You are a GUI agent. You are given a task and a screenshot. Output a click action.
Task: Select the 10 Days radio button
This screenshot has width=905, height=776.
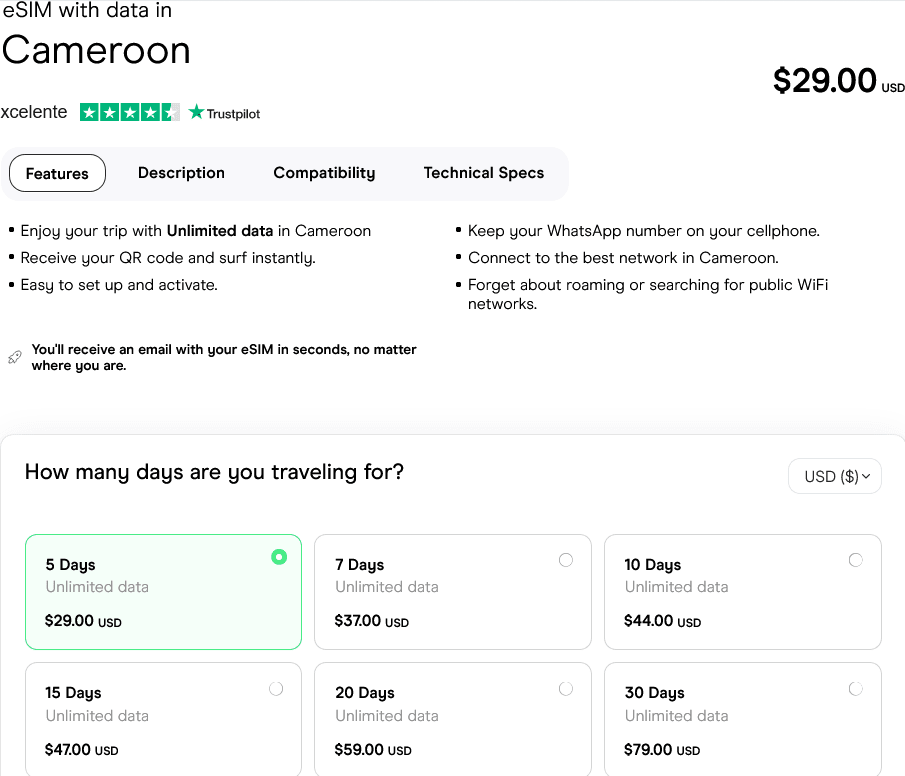pyautogui.click(x=856, y=560)
